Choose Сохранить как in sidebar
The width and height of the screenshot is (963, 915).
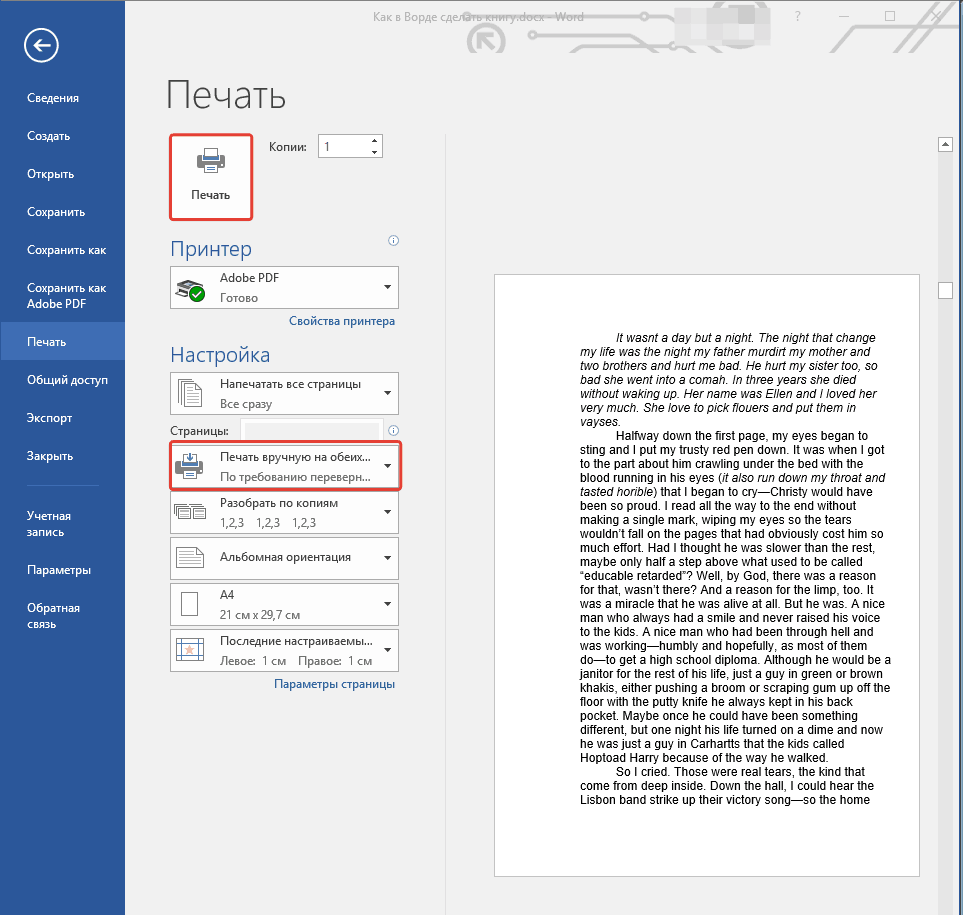(x=66, y=250)
